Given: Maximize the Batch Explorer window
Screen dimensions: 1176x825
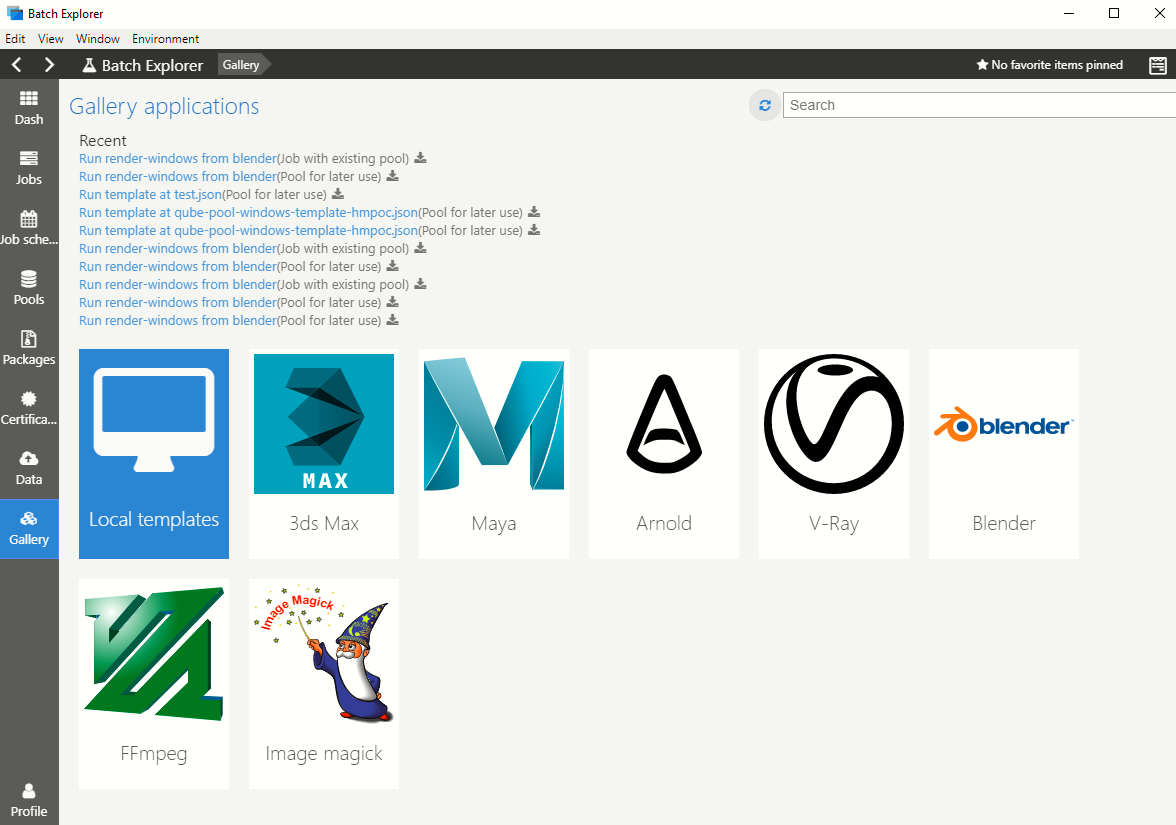Looking at the screenshot, I should (x=1114, y=14).
